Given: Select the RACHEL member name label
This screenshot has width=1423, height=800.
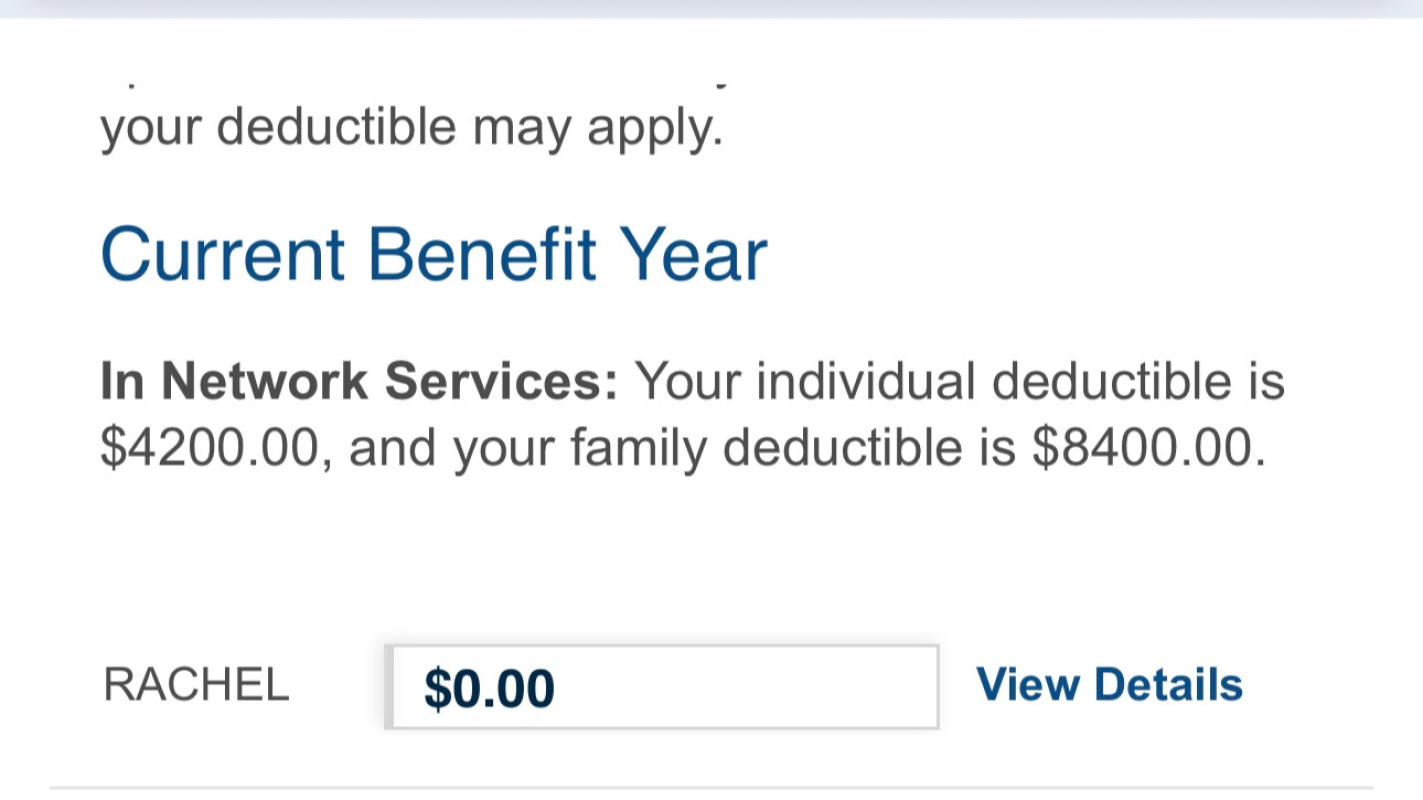Looking at the screenshot, I should pyautogui.click(x=196, y=685).
